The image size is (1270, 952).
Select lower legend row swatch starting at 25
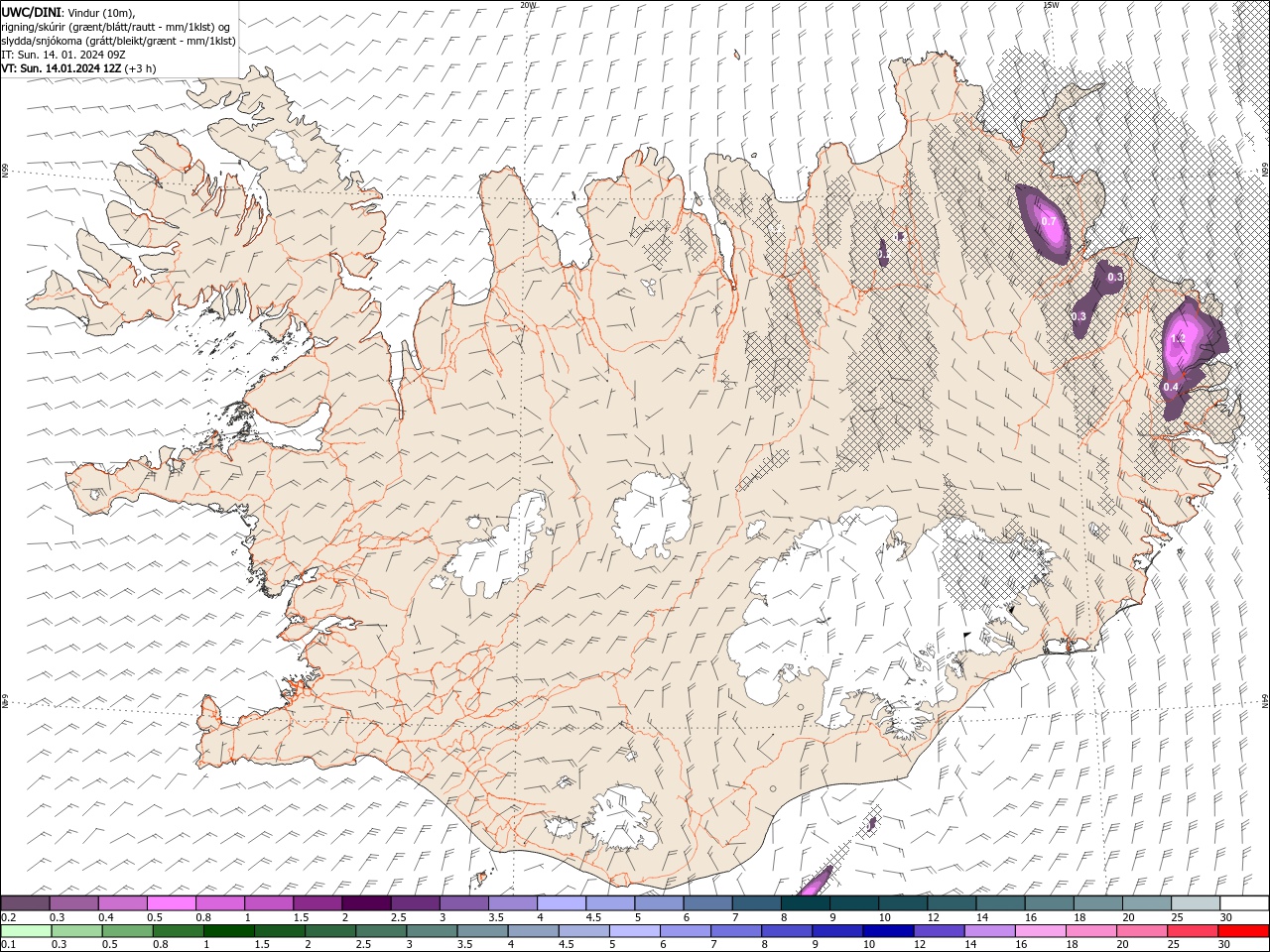click(x=1193, y=931)
